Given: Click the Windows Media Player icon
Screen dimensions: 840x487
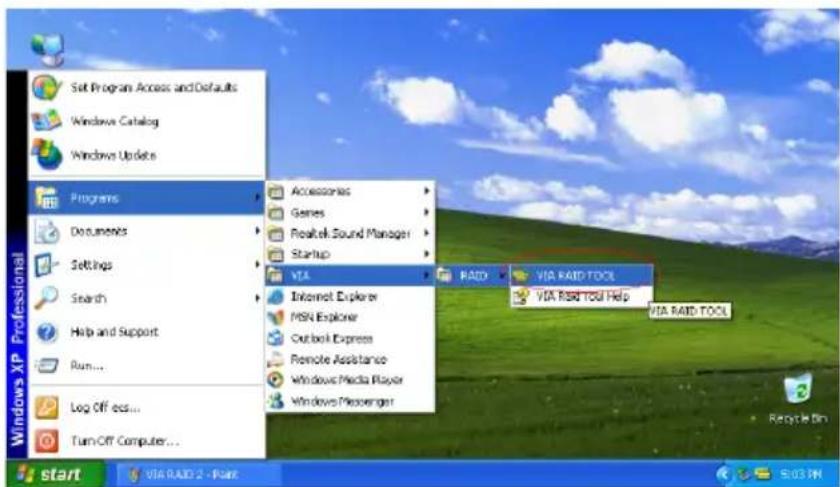Looking at the screenshot, I should coord(275,380).
